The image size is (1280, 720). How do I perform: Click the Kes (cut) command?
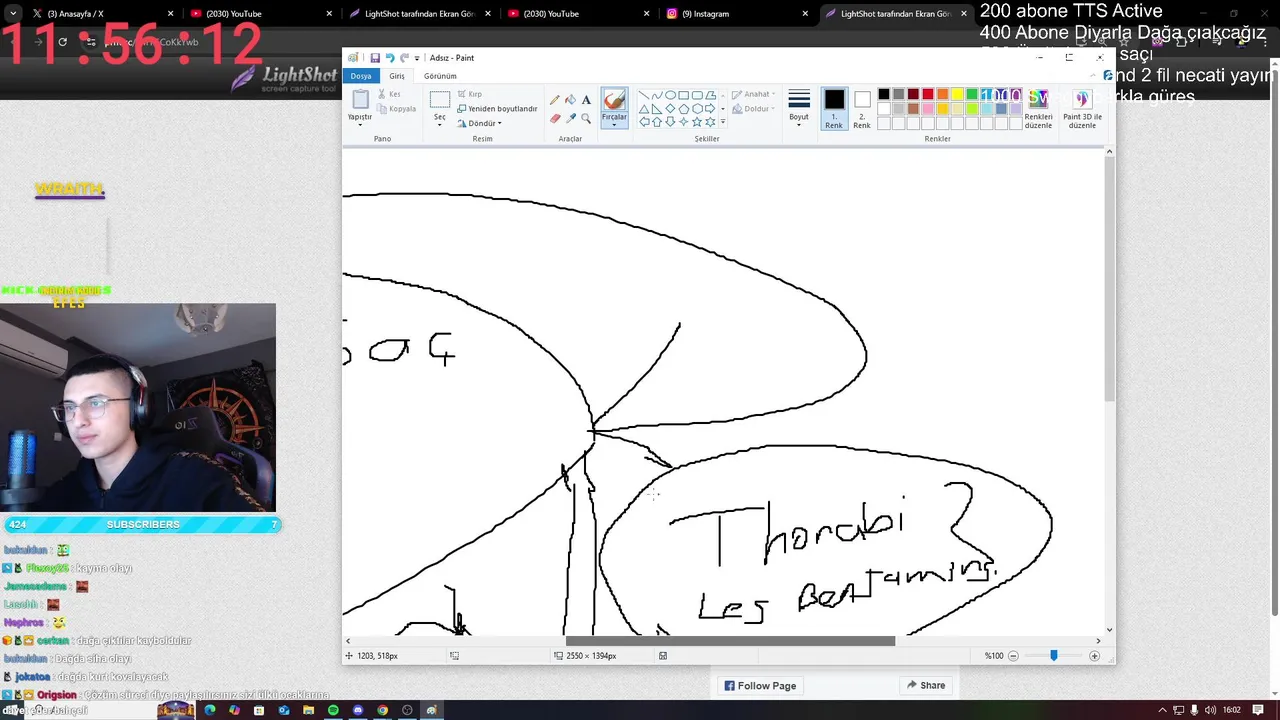[390, 94]
